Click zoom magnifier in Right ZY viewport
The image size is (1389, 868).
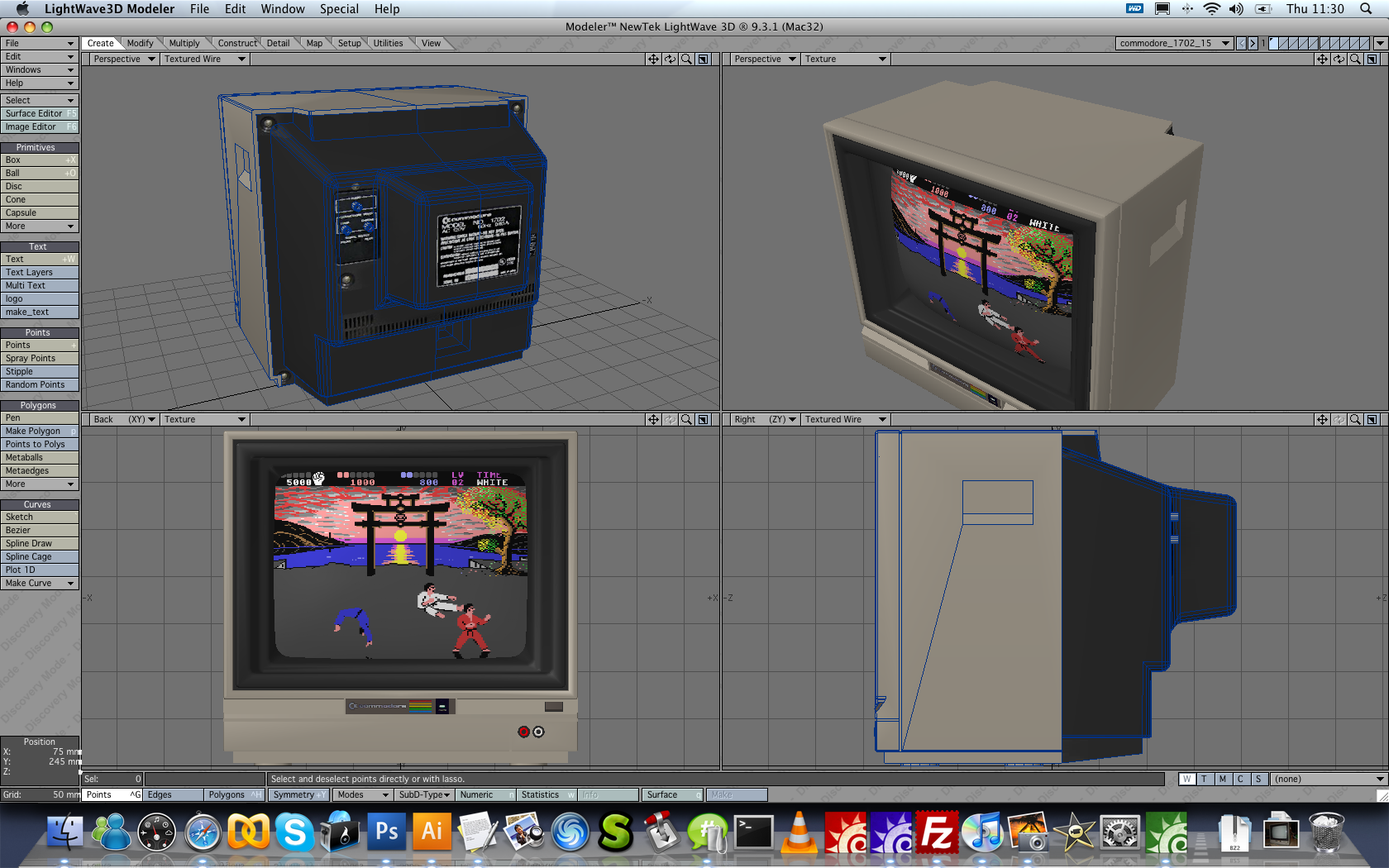pos(1355,420)
